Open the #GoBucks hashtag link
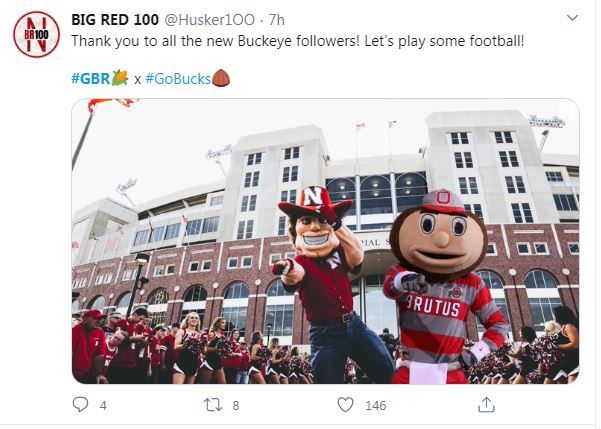The image size is (601, 429). click(177, 78)
